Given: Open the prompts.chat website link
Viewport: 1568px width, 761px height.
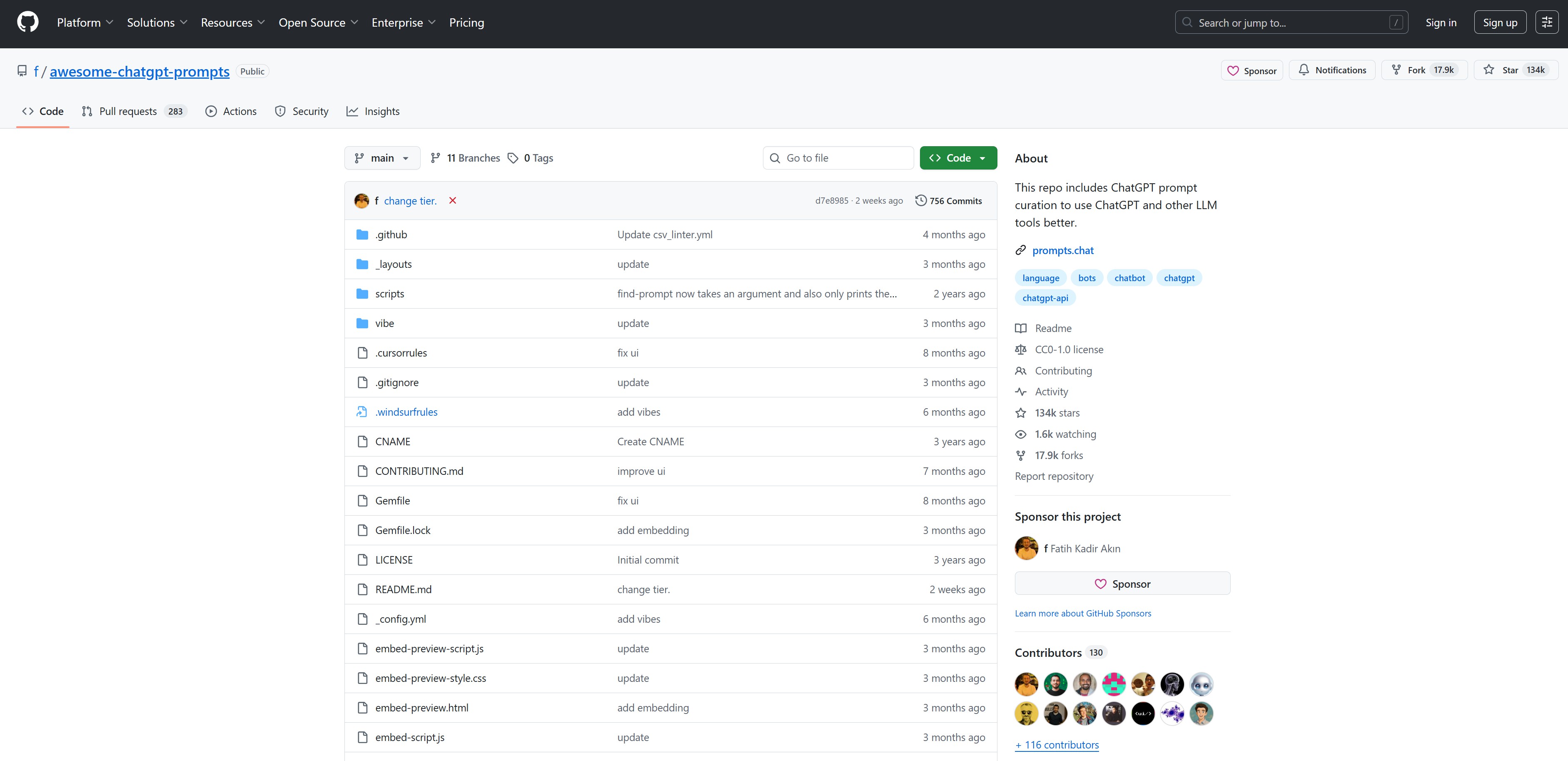Looking at the screenshot, I should (x=1063, y=251).
